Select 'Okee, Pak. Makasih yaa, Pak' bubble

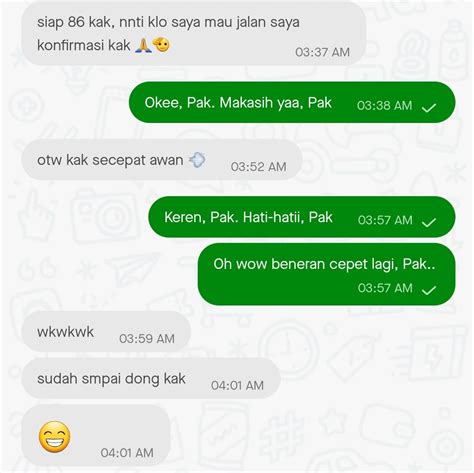pyautogui.click(x=292, y=102)
